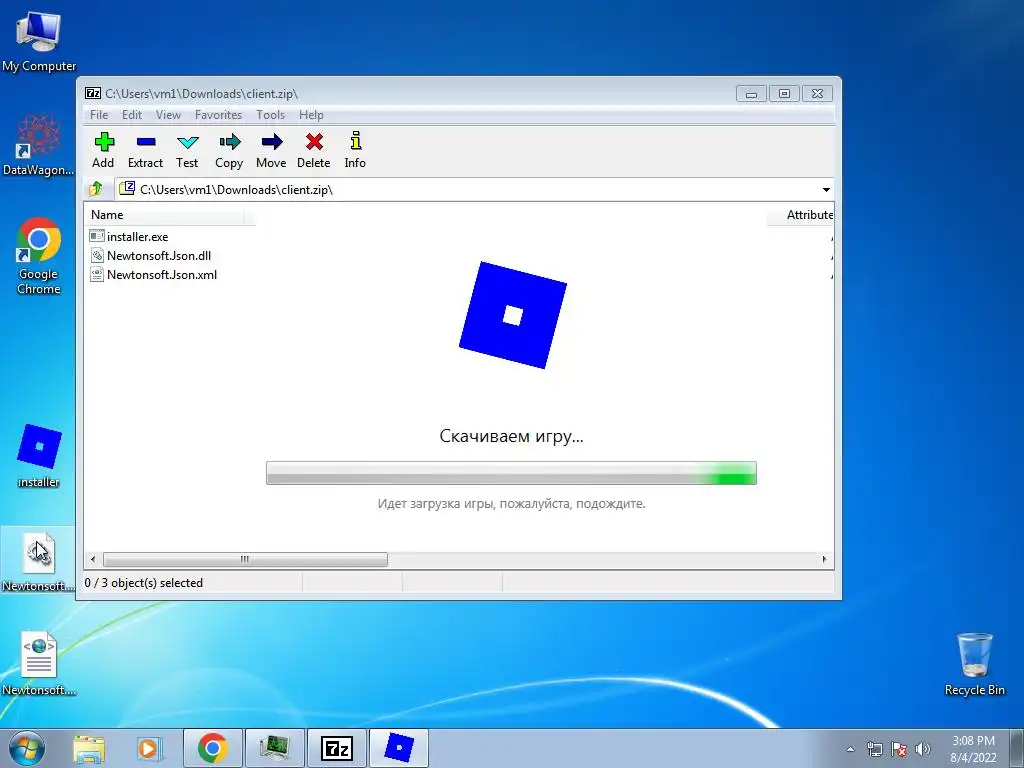Switch to the 7-Zip taskbar button

pyautogui.click(x=337, y=748)
